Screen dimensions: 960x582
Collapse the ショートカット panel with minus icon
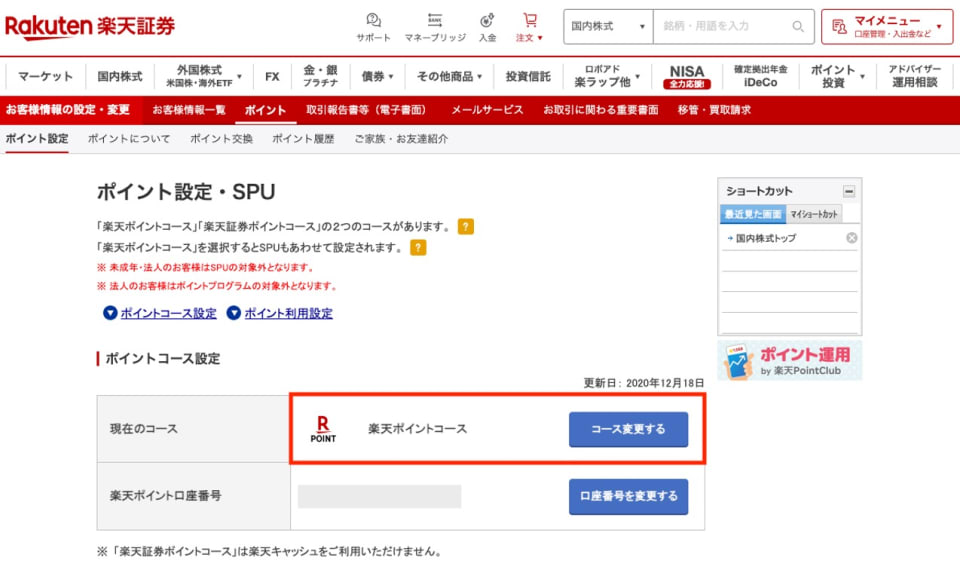point(849,192)
